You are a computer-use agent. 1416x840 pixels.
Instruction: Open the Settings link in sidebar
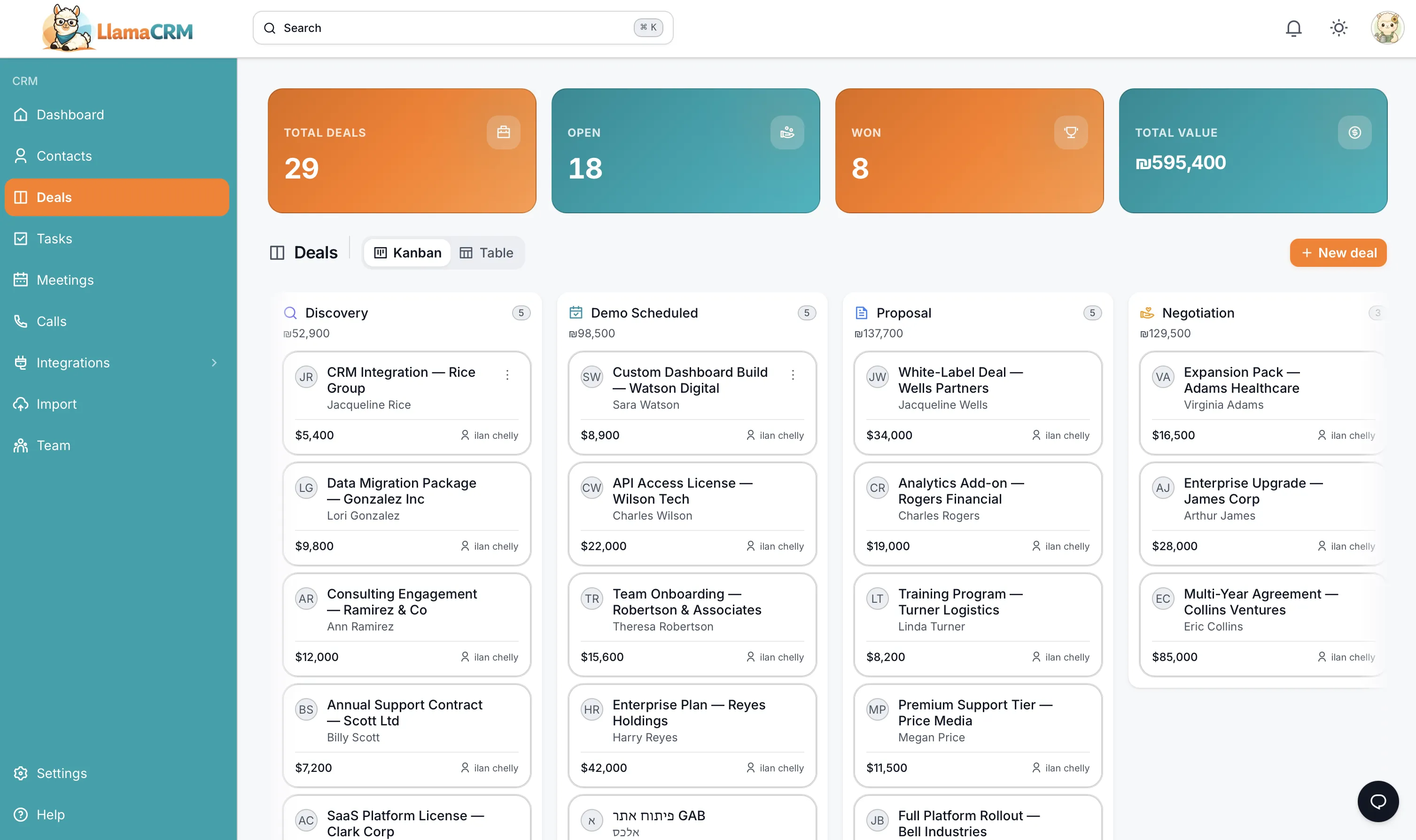pos(62,773)
